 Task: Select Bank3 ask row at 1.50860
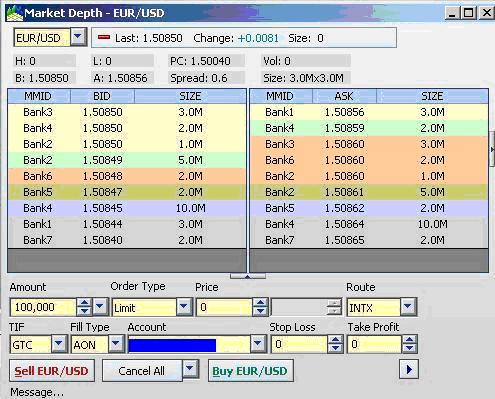tap(369, 144)
